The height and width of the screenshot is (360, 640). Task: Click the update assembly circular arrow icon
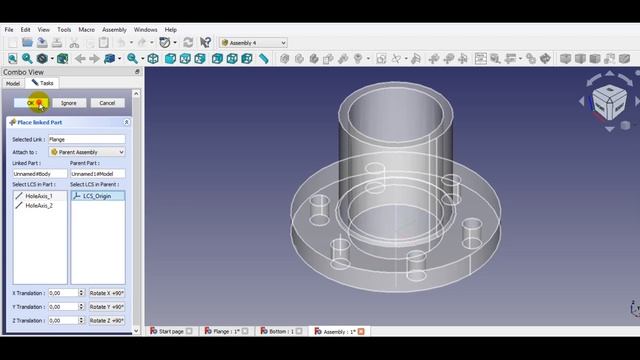545,59
